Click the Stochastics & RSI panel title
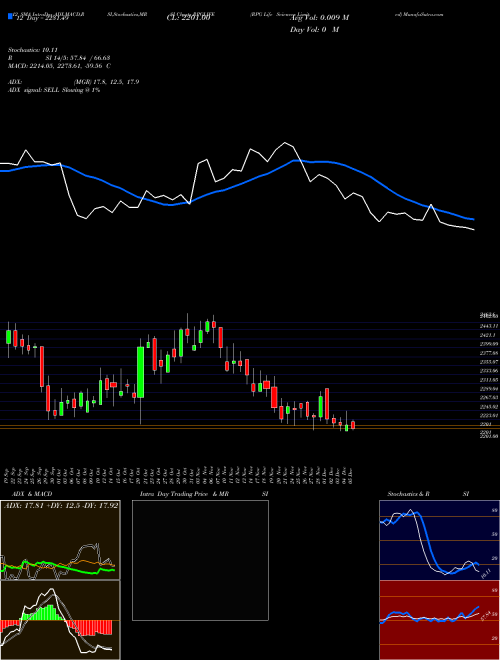Screen dimensions: 500x660 click(x=428, y=494)
